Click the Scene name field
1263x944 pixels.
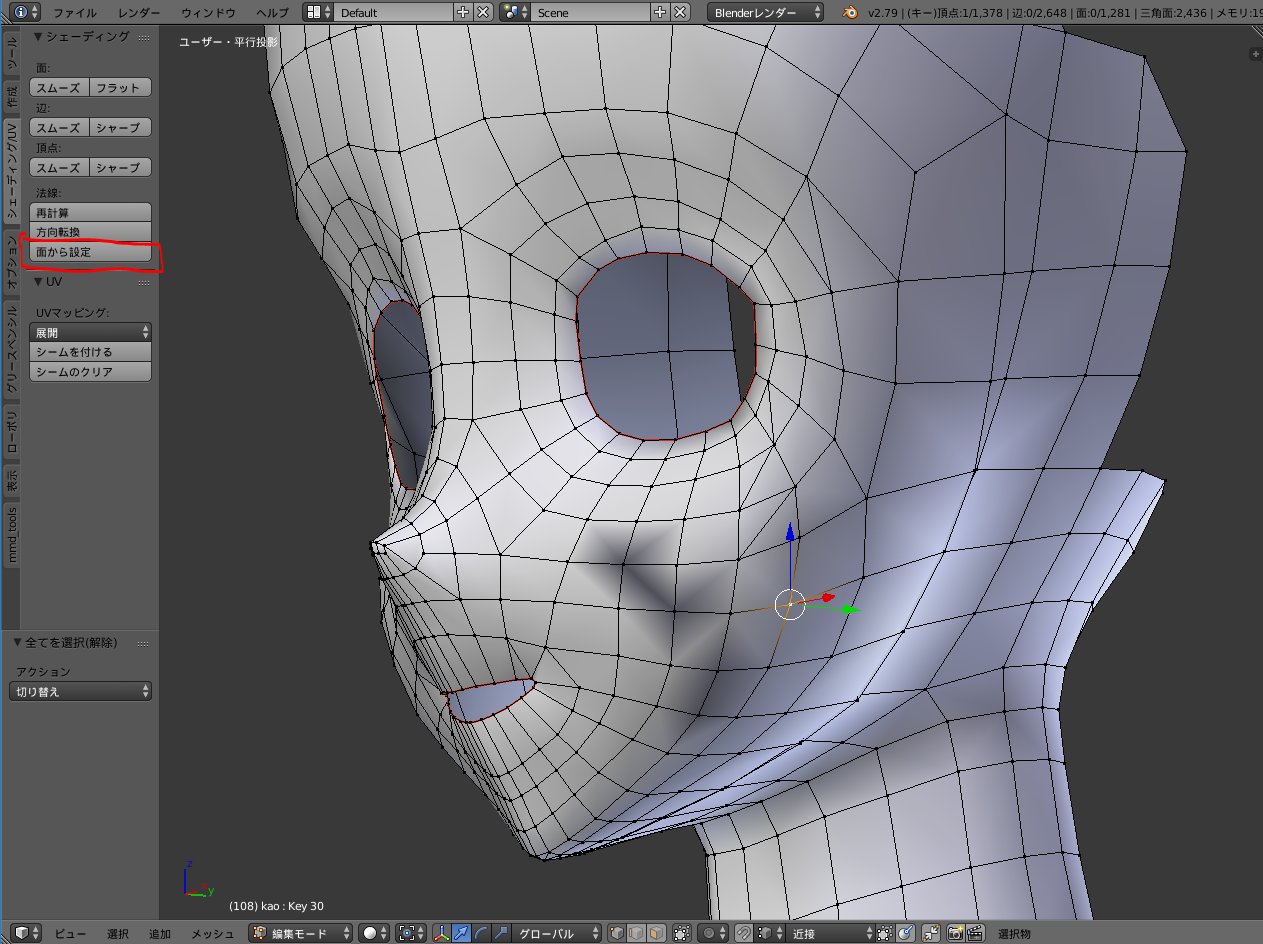tap(590, 12)
